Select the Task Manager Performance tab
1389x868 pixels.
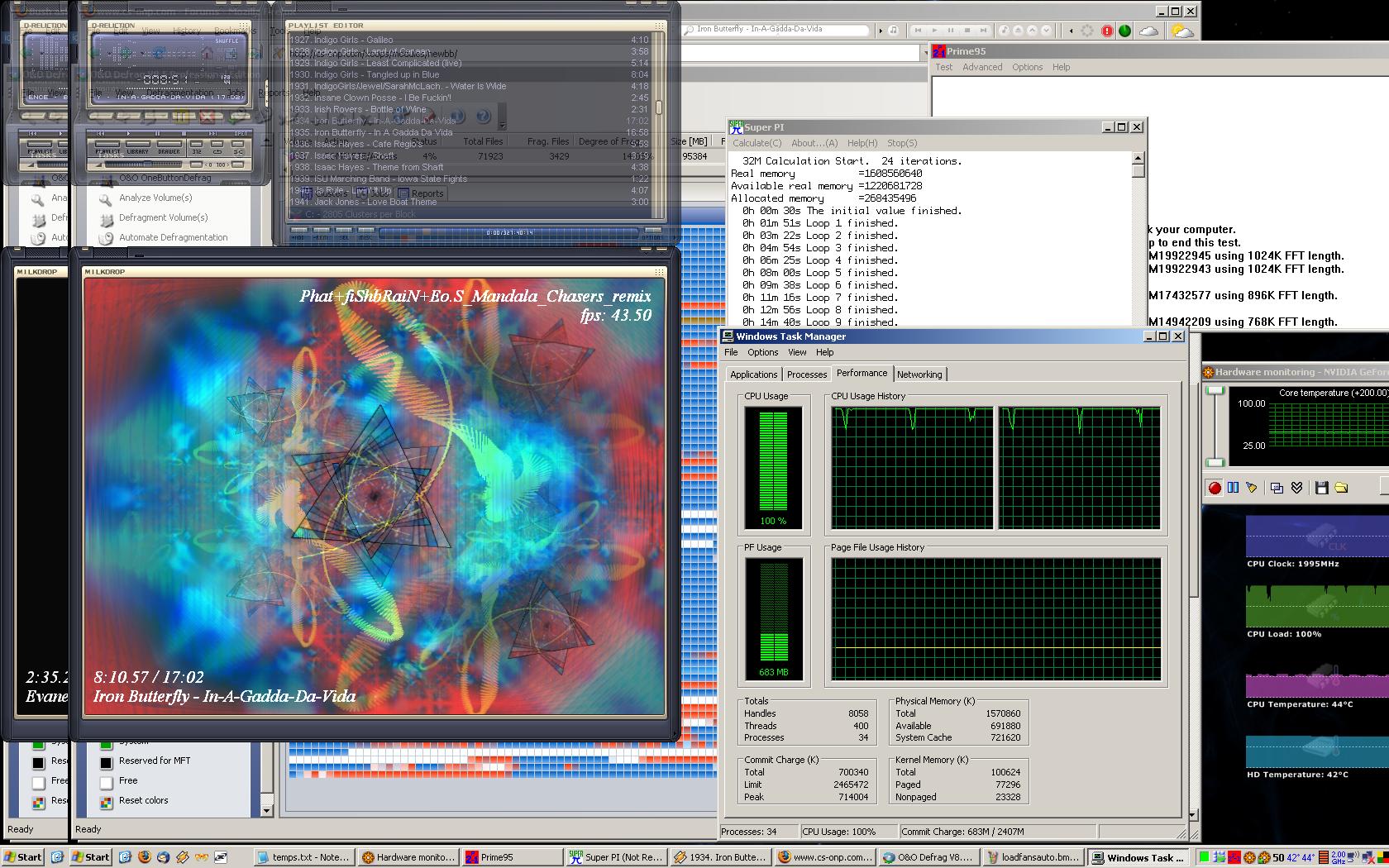pos(862,373)
